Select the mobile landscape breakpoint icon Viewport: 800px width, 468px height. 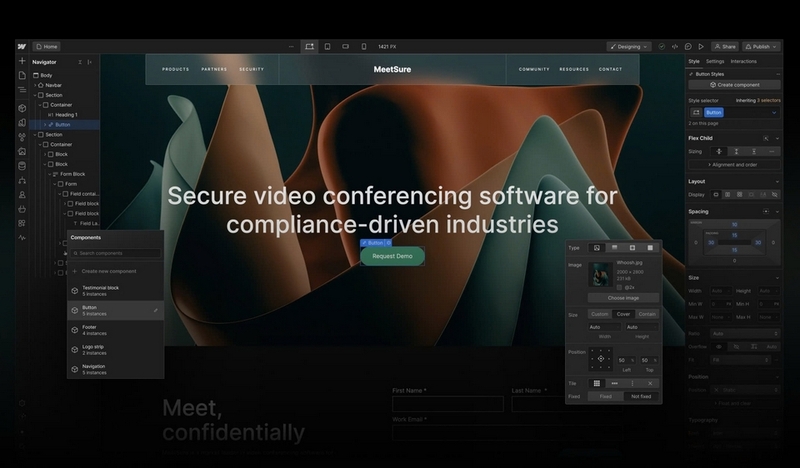coord(345,46)
